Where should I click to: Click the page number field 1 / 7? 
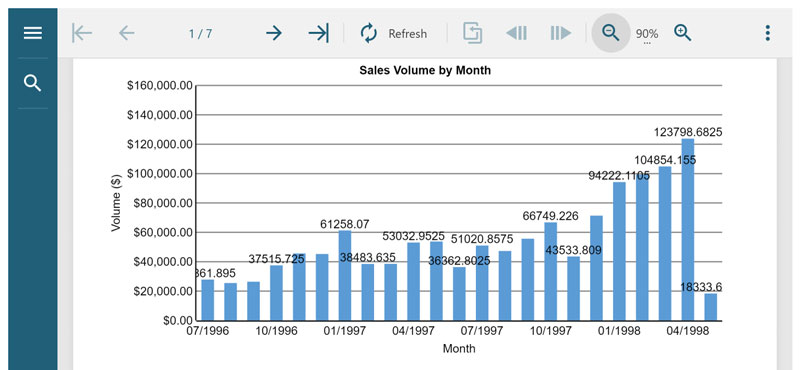pyautogui.click(x=201, y=34)
